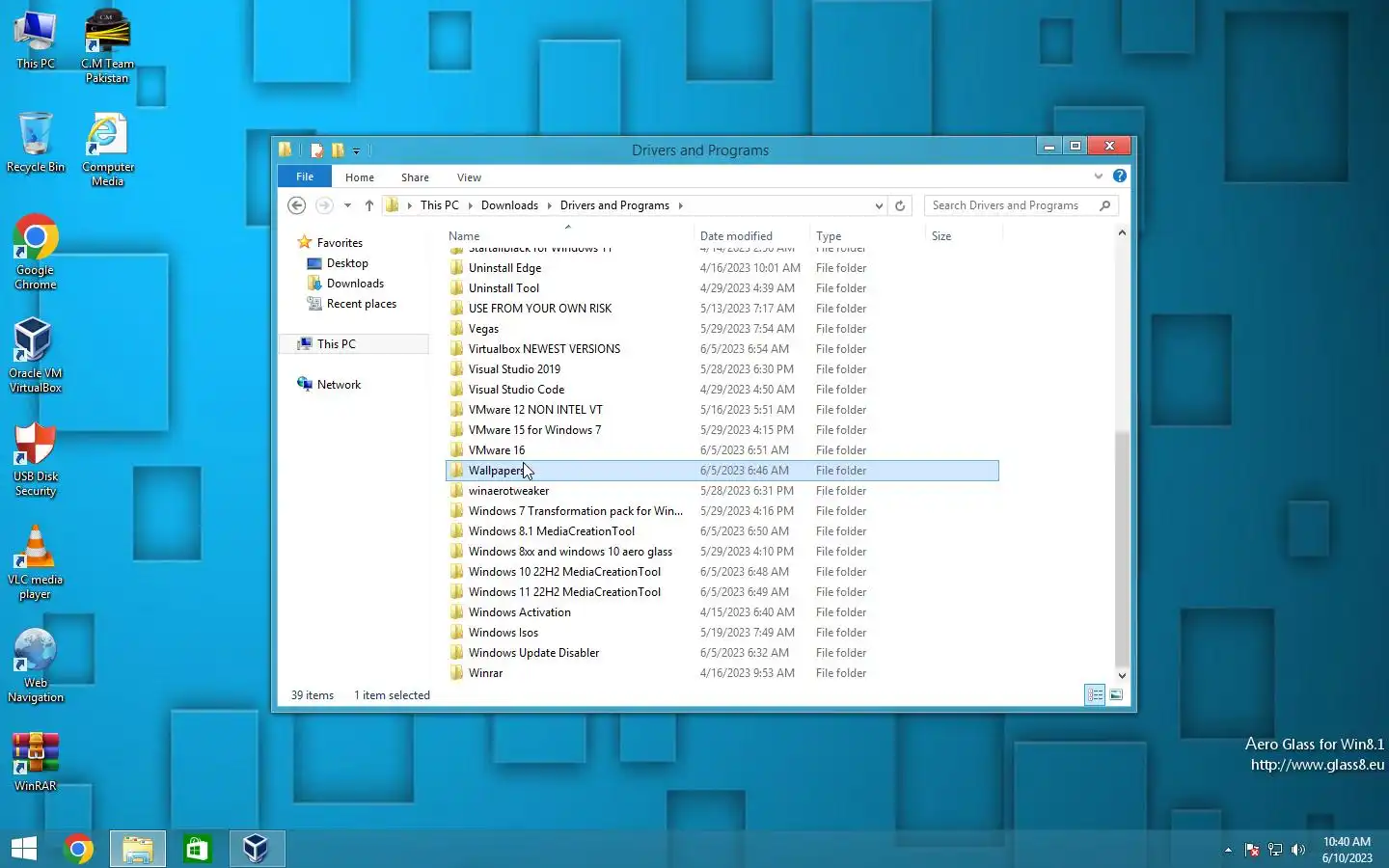Launch VLC media player shortcut
Image resolution: width=1389 pixels, height=868 pixels.
click(36, 562)
